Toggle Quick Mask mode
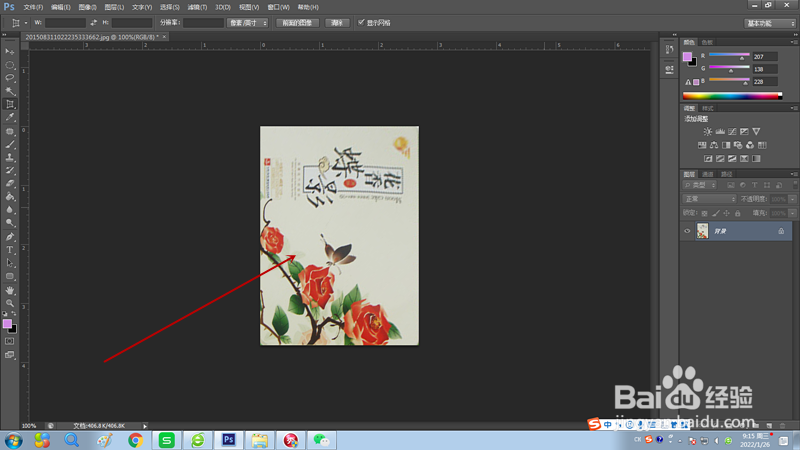This screenshot has width=800, height=450. 10,341
